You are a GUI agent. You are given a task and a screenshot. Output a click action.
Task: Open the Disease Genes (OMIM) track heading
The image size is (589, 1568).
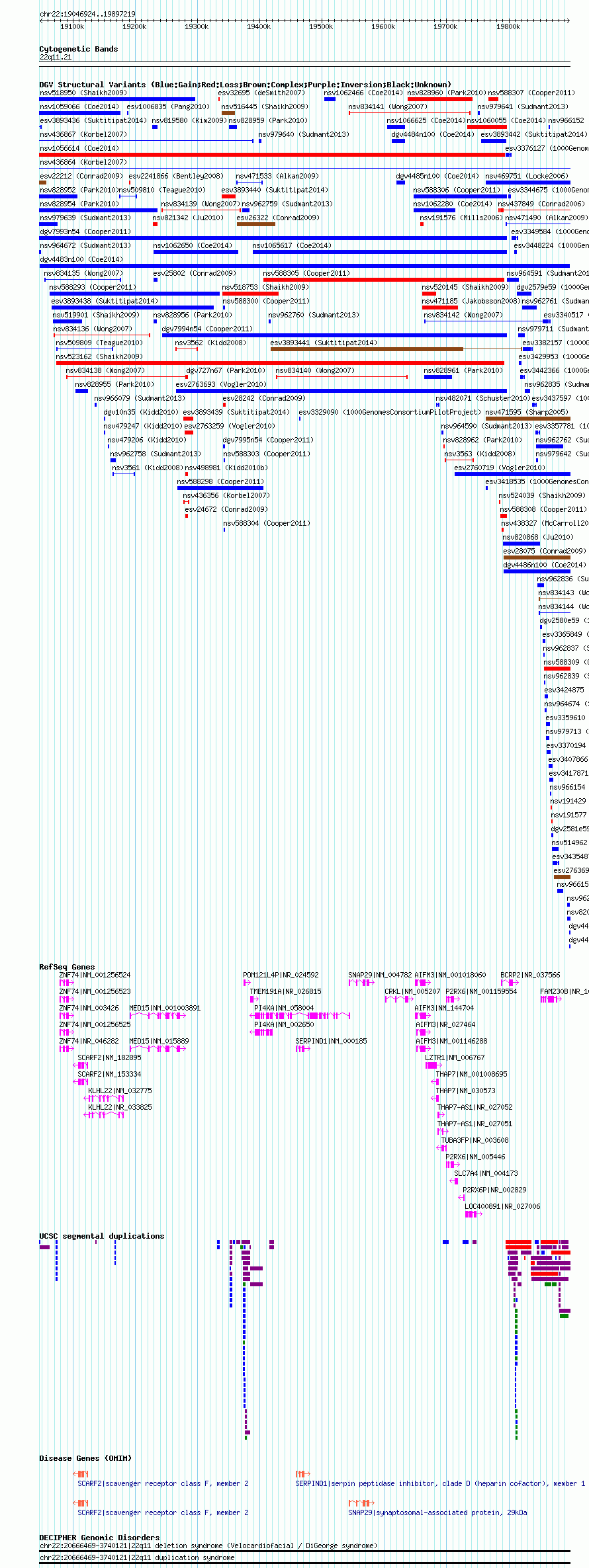pyautogui.click(x=85, y=1458)
